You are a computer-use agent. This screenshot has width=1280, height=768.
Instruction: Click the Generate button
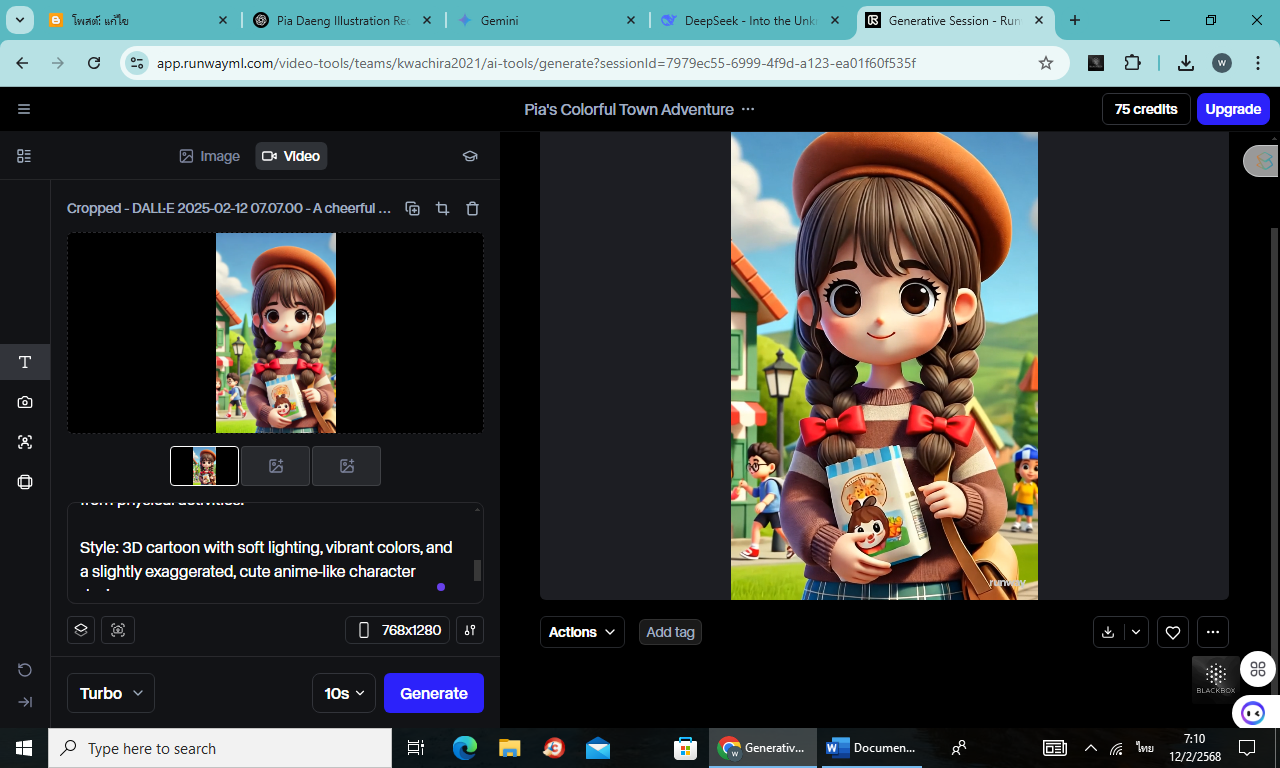(434, 693)
